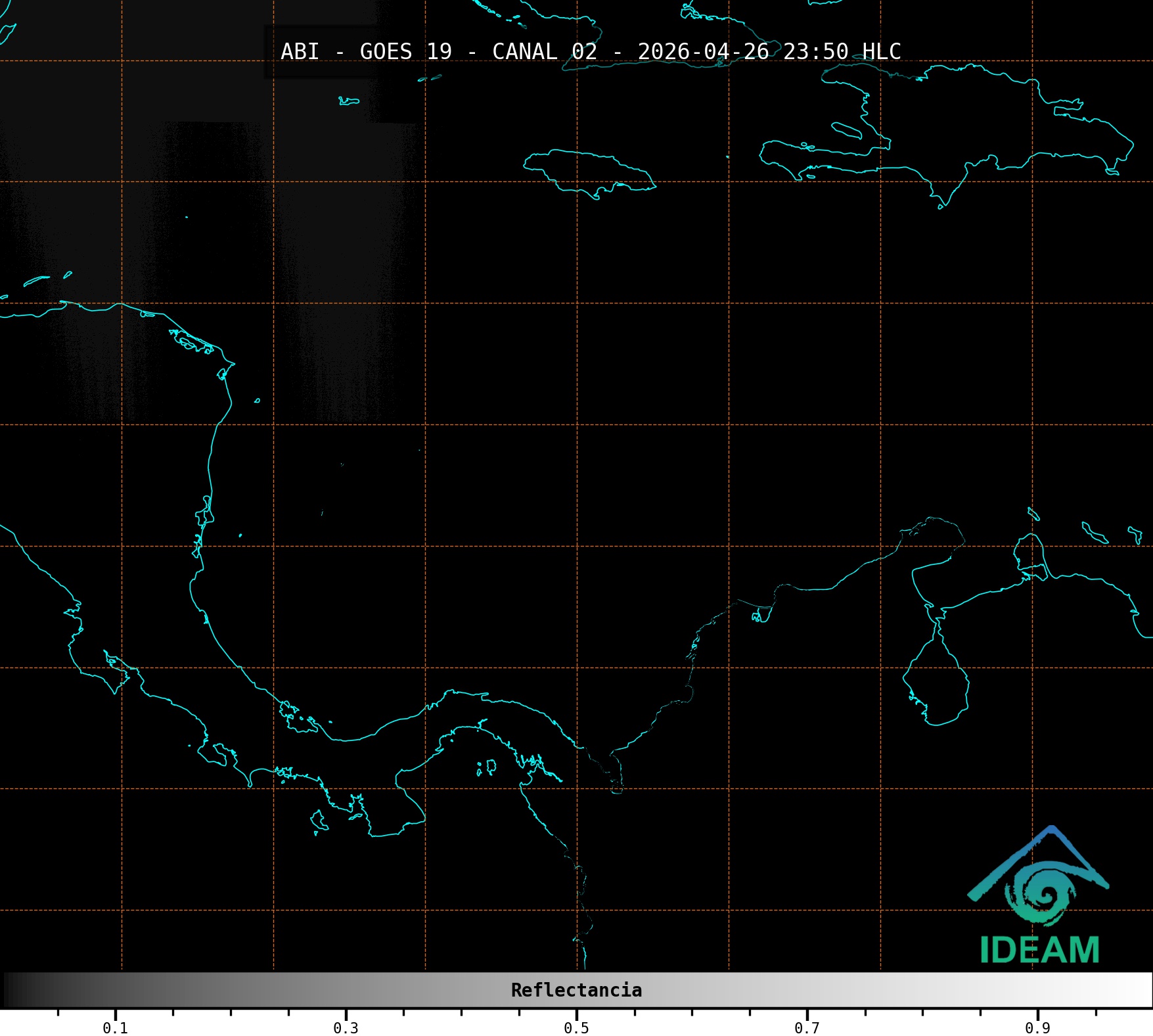1153x1036 pixels.
Task: Click the Pearl Islands in Gulf of Panama
Action: pos(487,767)
